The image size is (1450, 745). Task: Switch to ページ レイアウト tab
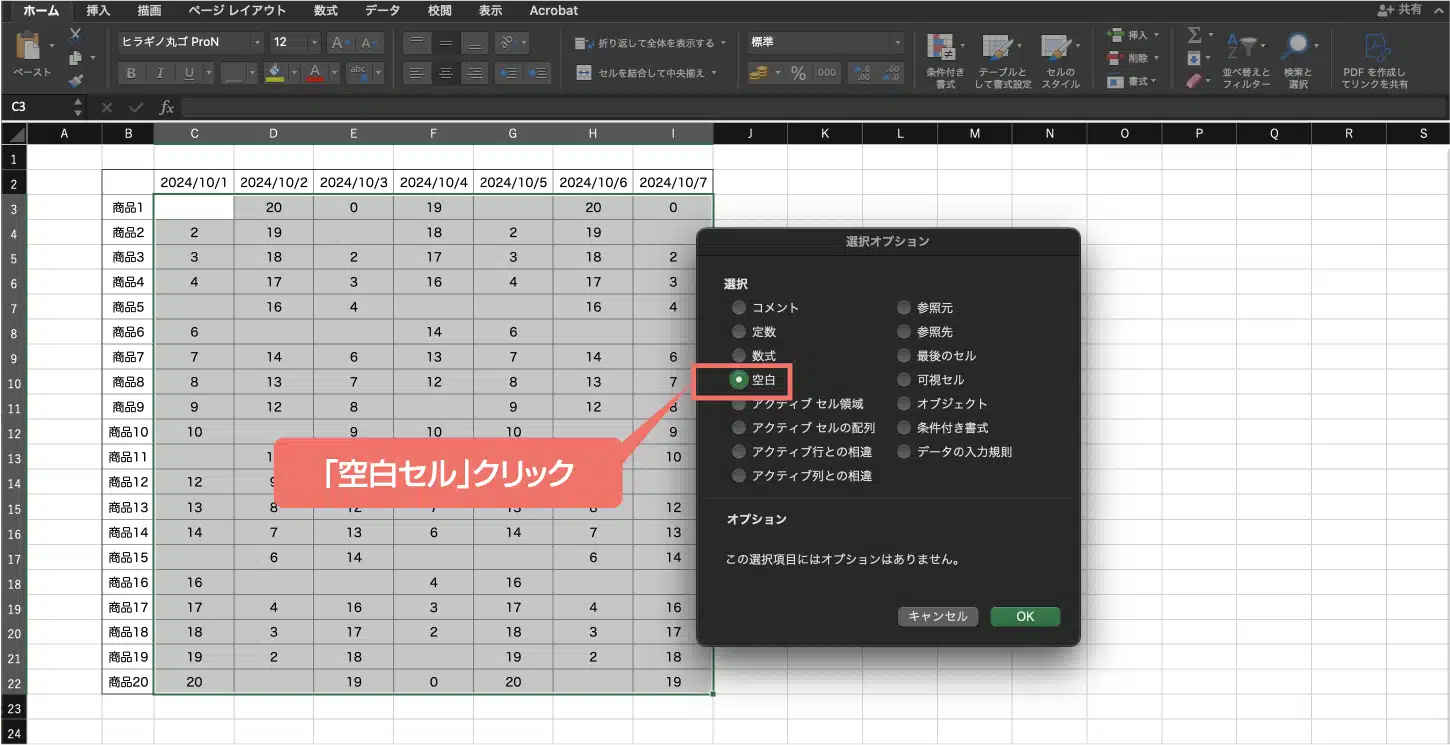(238, 10)
